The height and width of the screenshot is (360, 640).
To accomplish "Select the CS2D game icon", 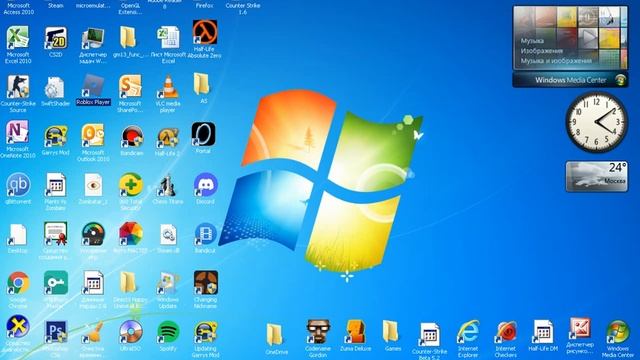I will point(56,38).
